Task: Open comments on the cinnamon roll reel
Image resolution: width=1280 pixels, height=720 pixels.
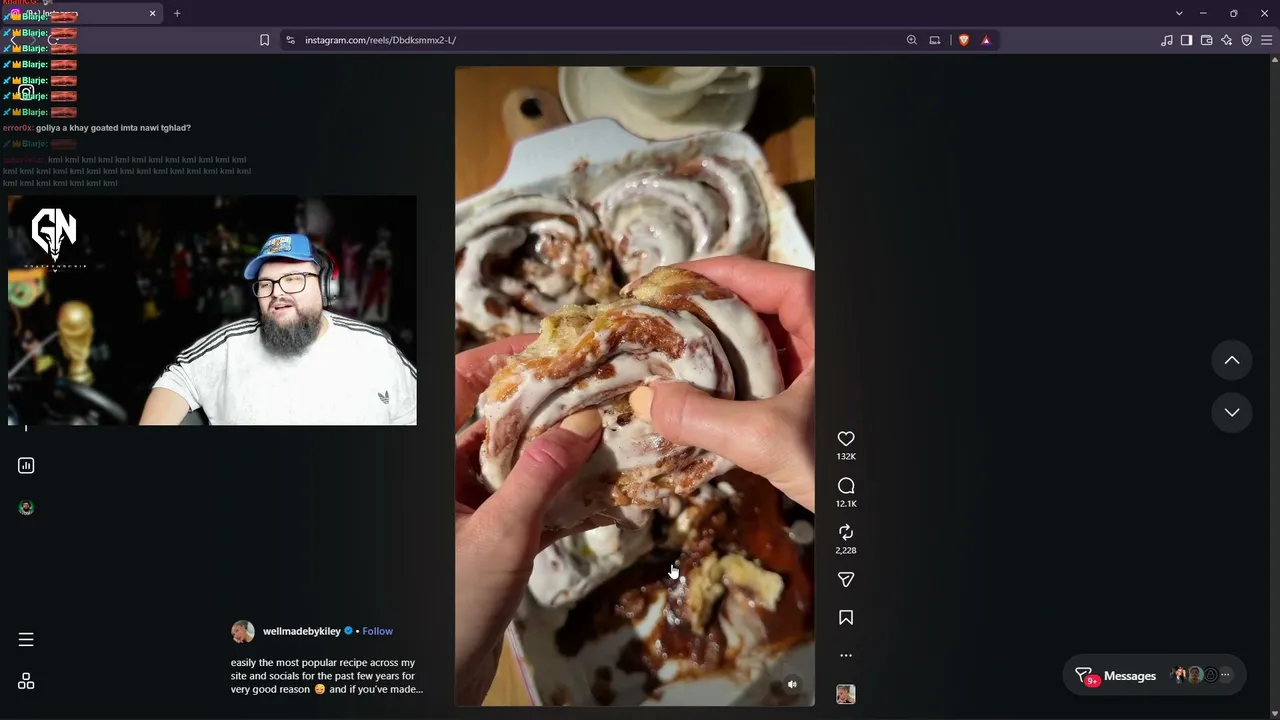Action: [846, 486]
